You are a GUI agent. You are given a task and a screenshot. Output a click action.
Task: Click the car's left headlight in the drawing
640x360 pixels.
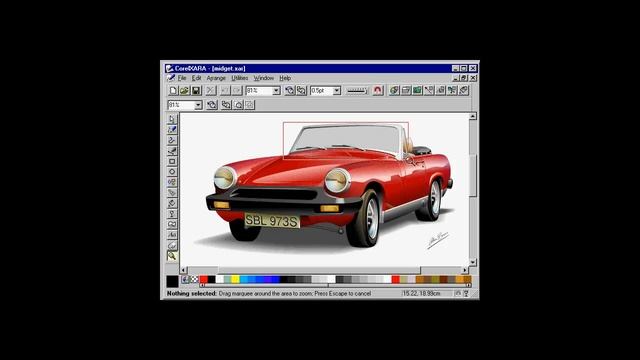(x=225, y=178)
